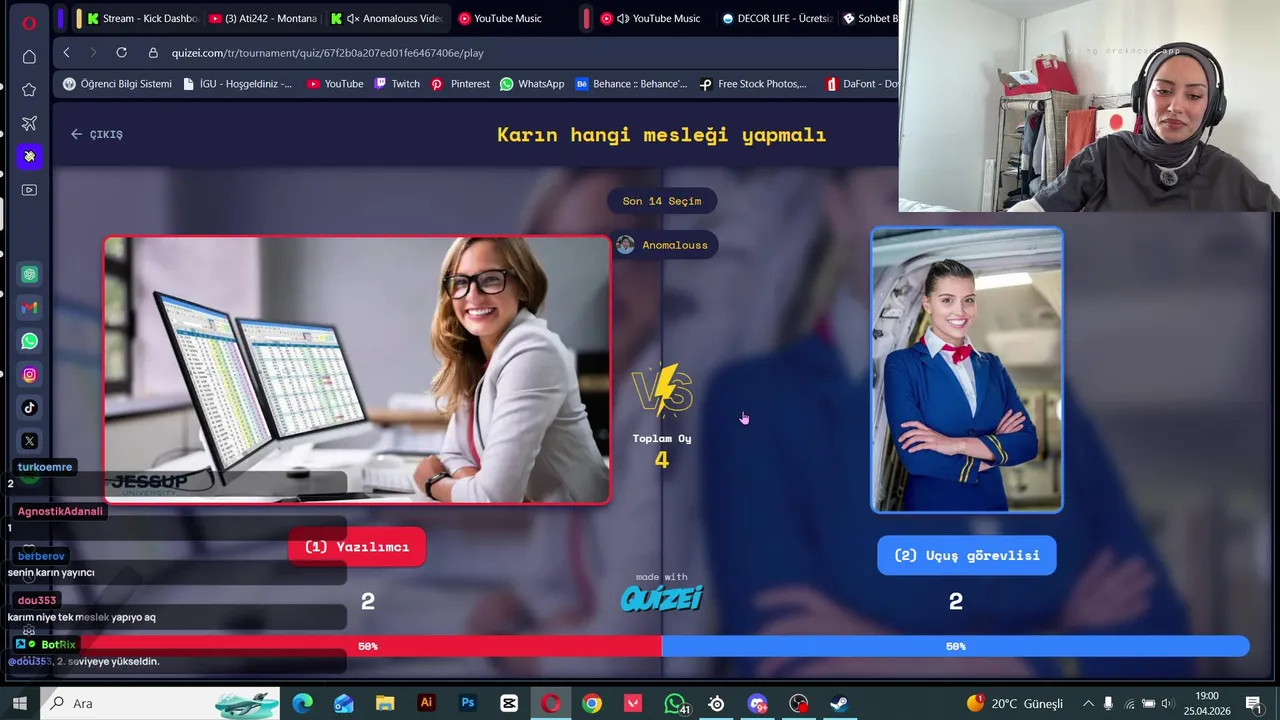Click the blue 50% vote bar
1280x720 pixels.
956,646
